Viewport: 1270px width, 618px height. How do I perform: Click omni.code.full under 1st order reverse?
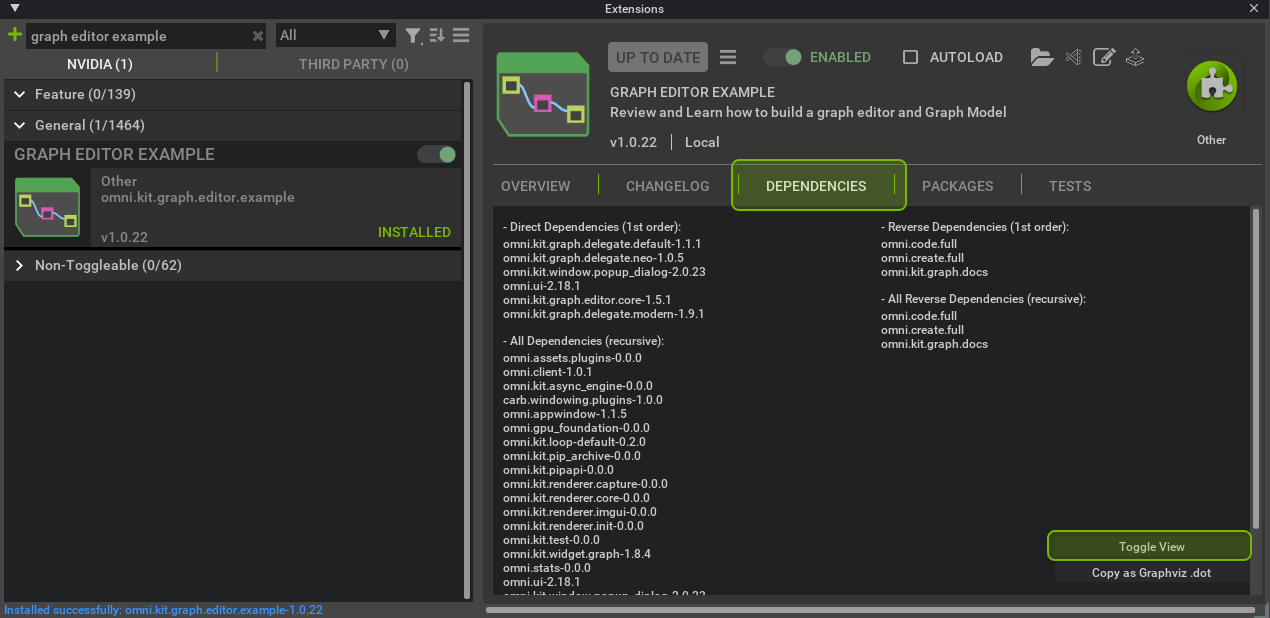[919, 244]
